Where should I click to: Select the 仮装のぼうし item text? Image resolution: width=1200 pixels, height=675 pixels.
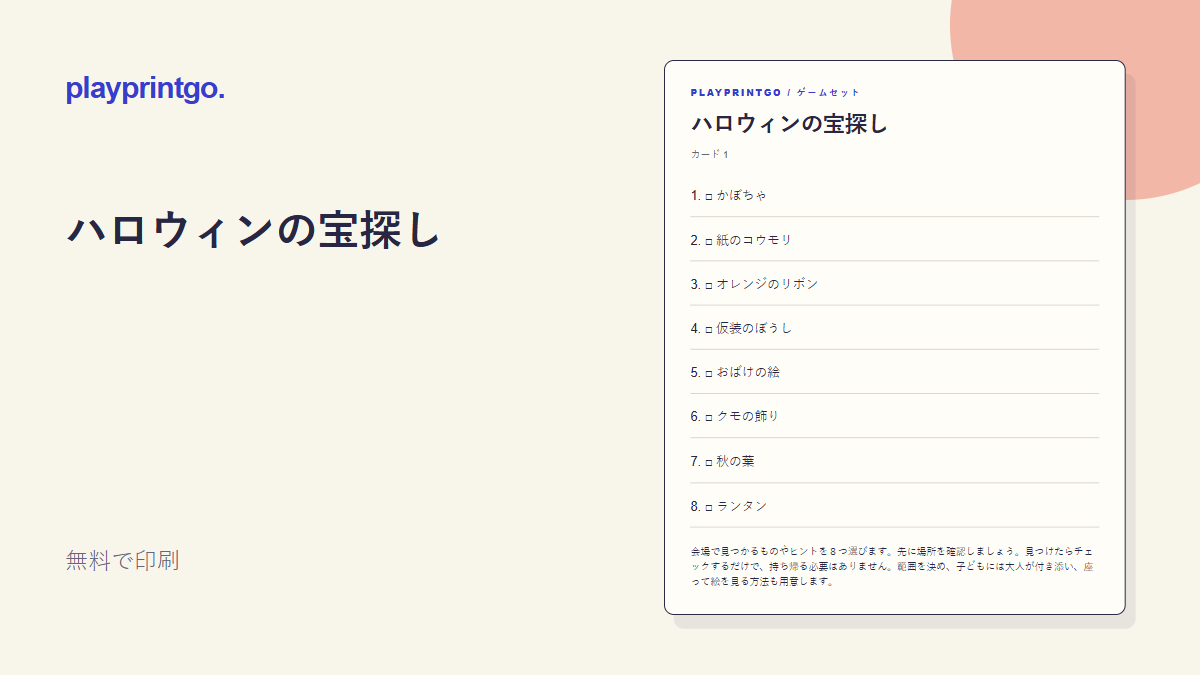pyautogui.click(x=754, y=328)
